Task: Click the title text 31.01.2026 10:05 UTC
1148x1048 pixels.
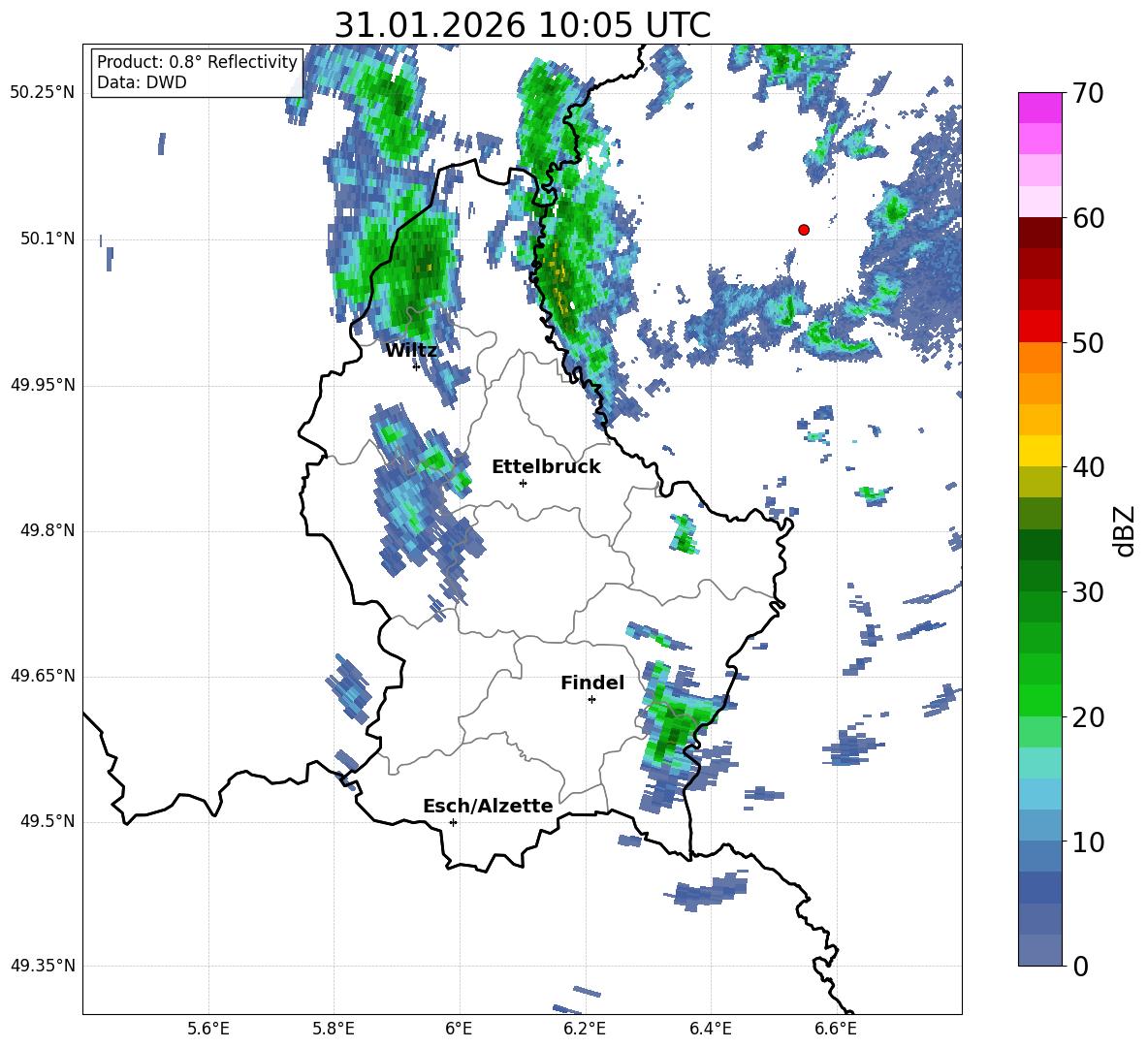Action: click(522, 25)
